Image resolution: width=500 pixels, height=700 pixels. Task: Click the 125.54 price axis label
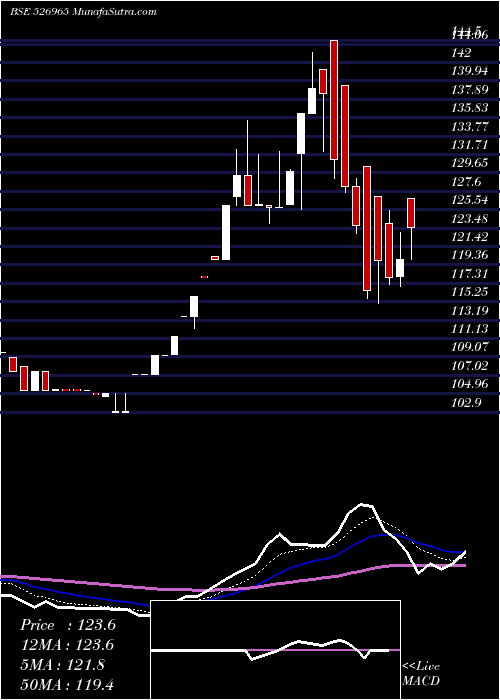click(470, 200)
